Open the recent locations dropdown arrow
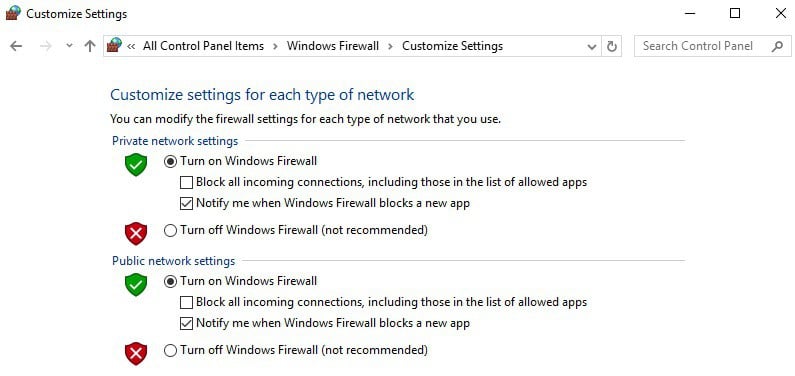 tap(69, 46)
